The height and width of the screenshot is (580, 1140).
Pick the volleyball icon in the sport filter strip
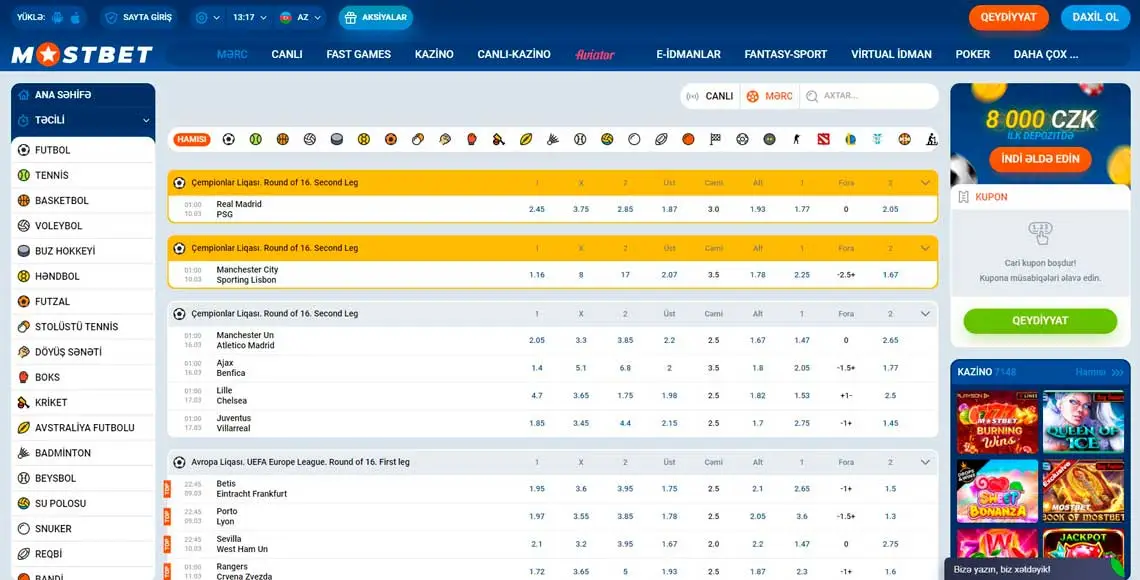tap(310, 139)
